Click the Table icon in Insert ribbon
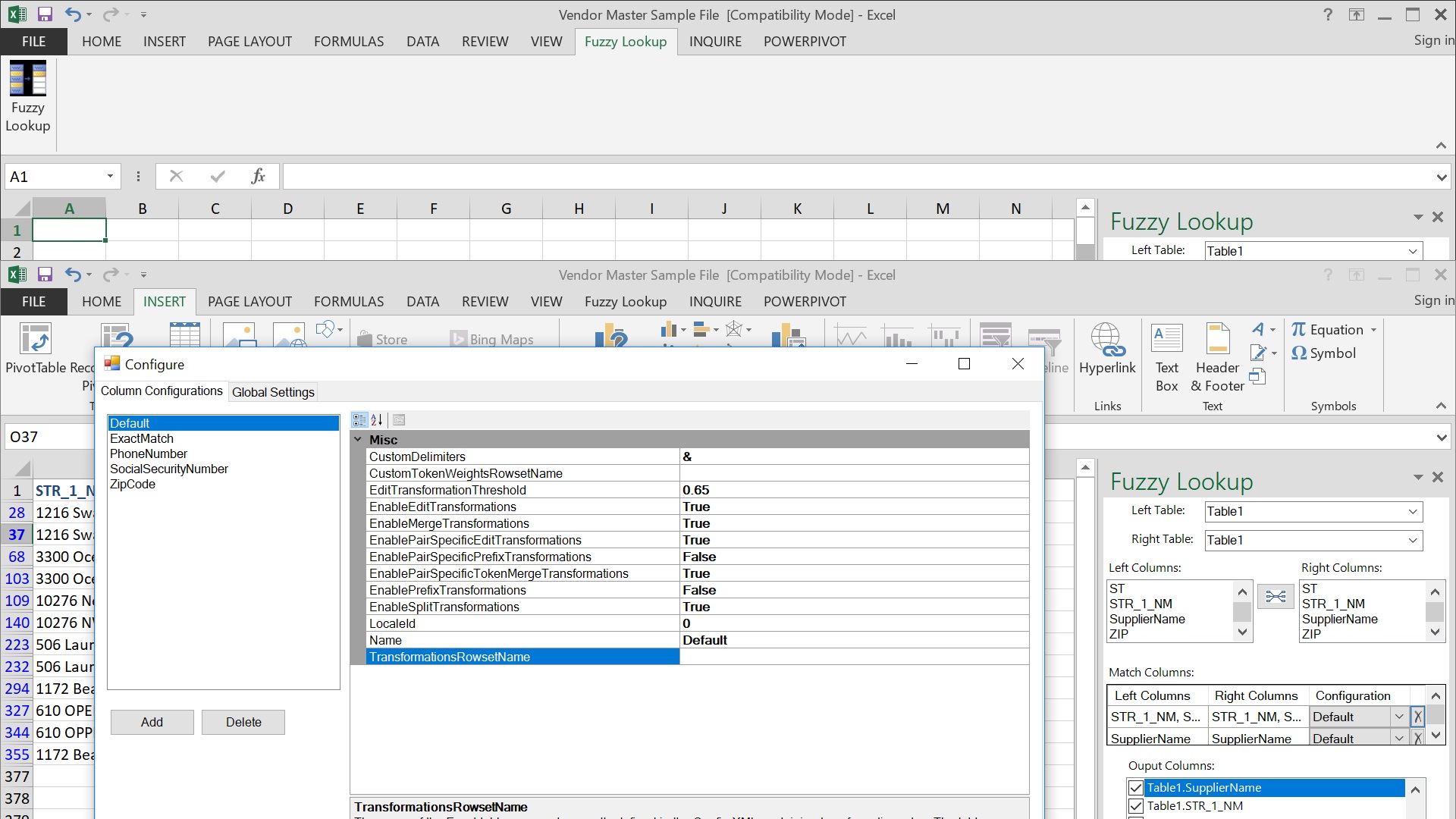This screenshot has height=819, width=1456. pos(184,335)
